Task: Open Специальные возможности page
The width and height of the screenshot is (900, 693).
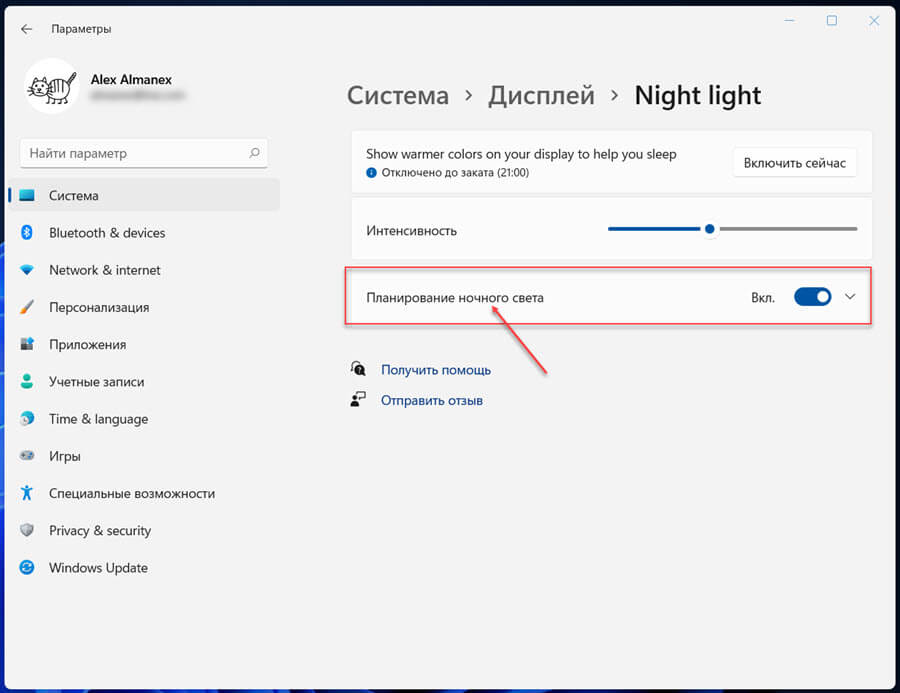Action: [143, 493]
